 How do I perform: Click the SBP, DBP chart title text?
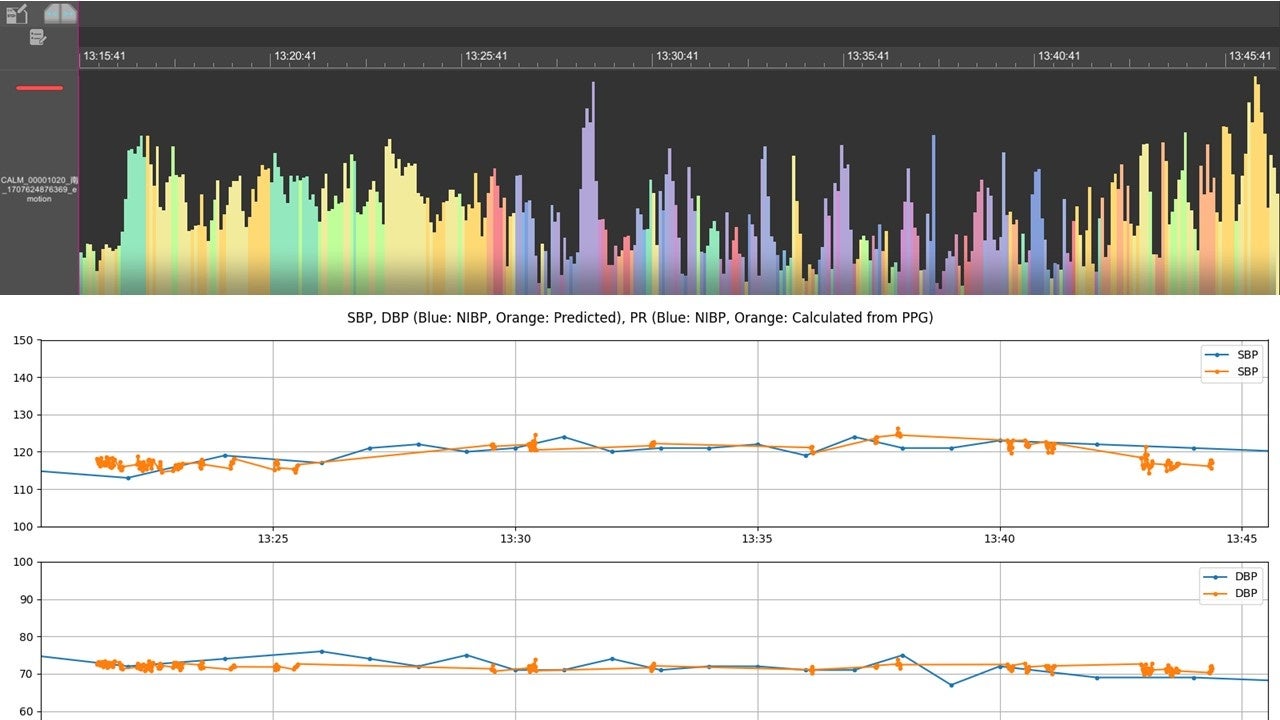click(x=639, y=318)
